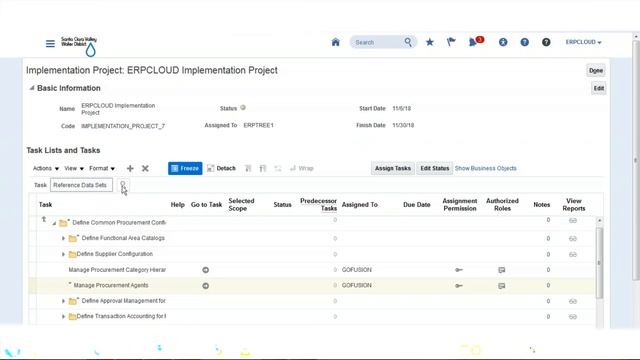Open the Format dropdown menu
The image size is (640, 360).
[x=102, y=168]
